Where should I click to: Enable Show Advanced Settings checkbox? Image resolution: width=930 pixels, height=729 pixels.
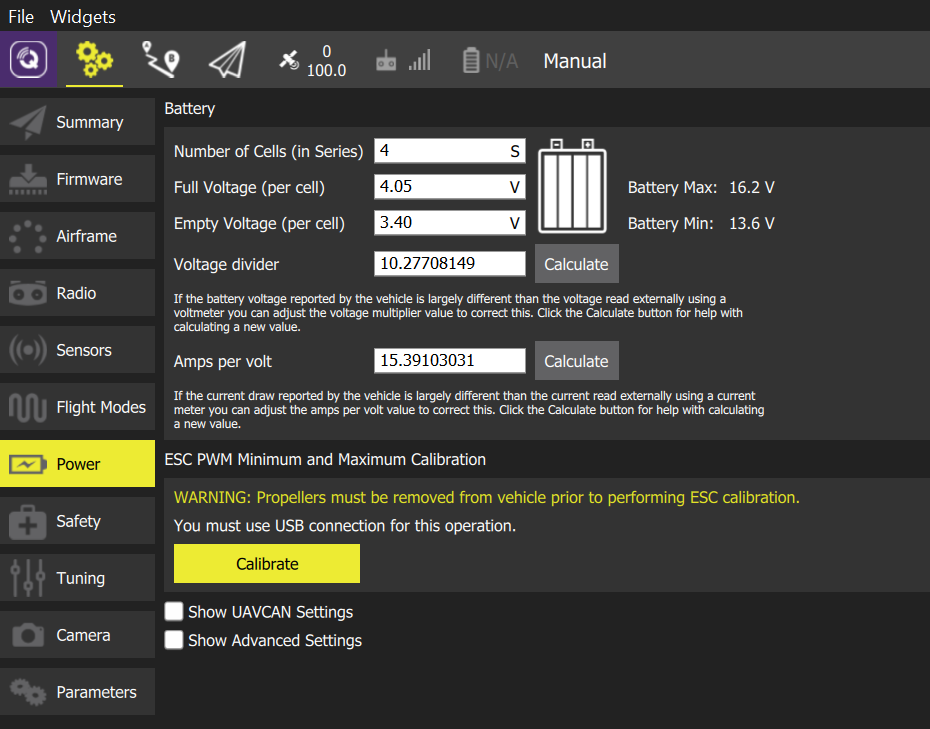tap(175, 640)
